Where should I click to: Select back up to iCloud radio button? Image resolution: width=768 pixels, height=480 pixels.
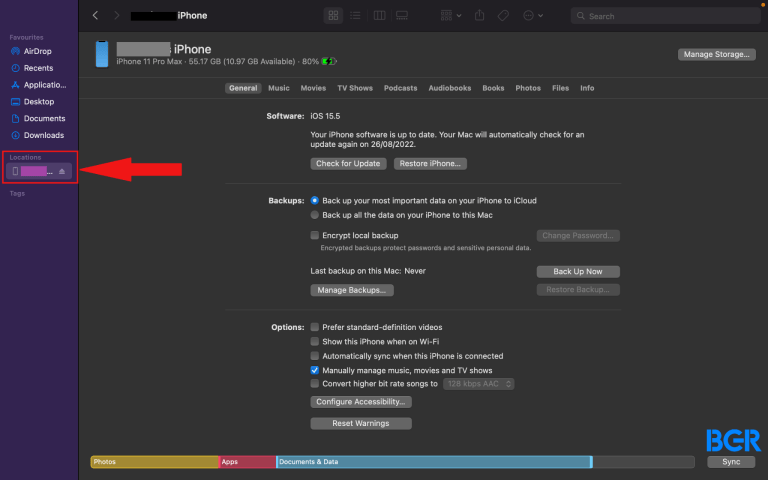(x=314, y=200)
